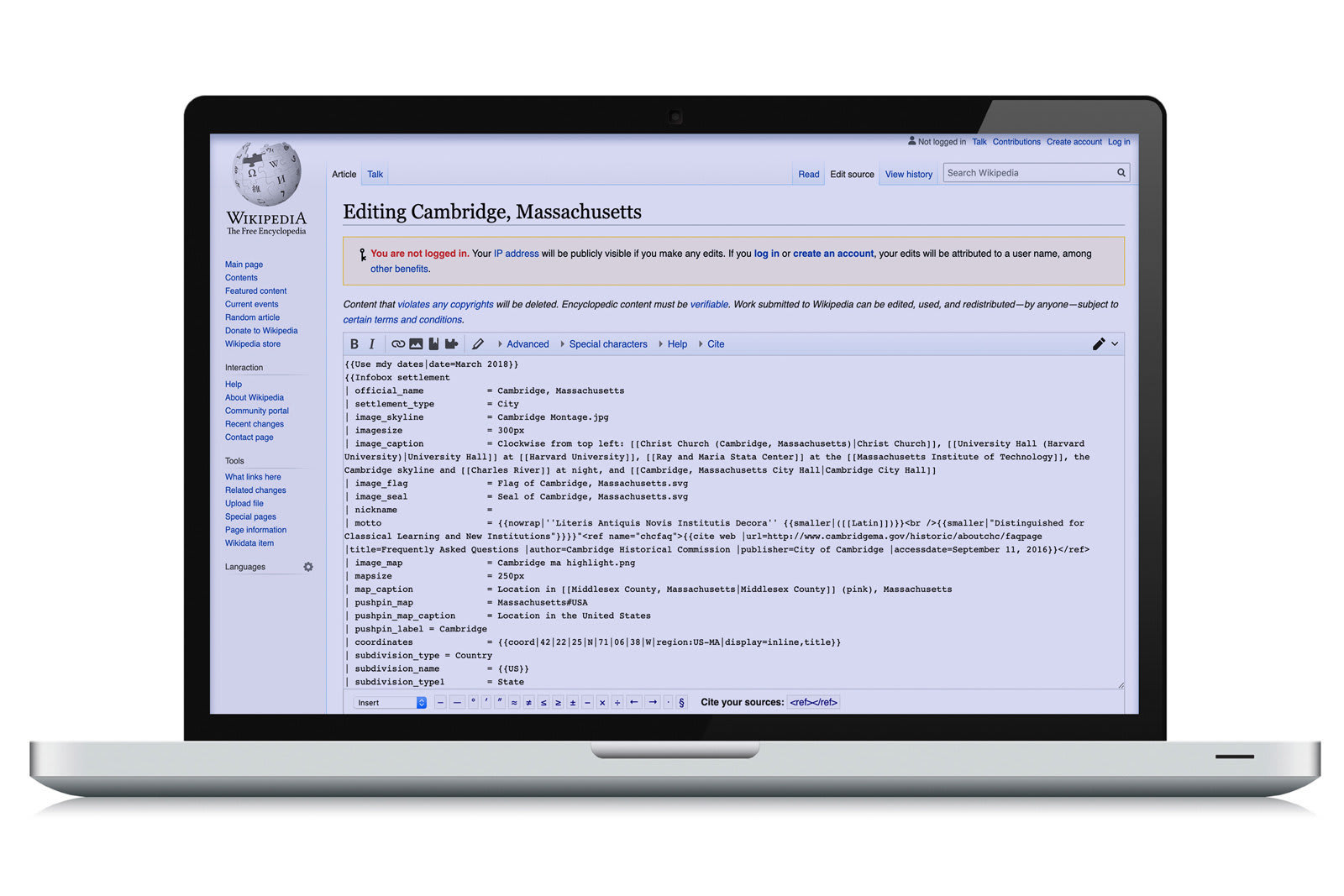Expand the Cite toolbar section
The height and width of the screenshot is (896, 1344).
[711, 344]
